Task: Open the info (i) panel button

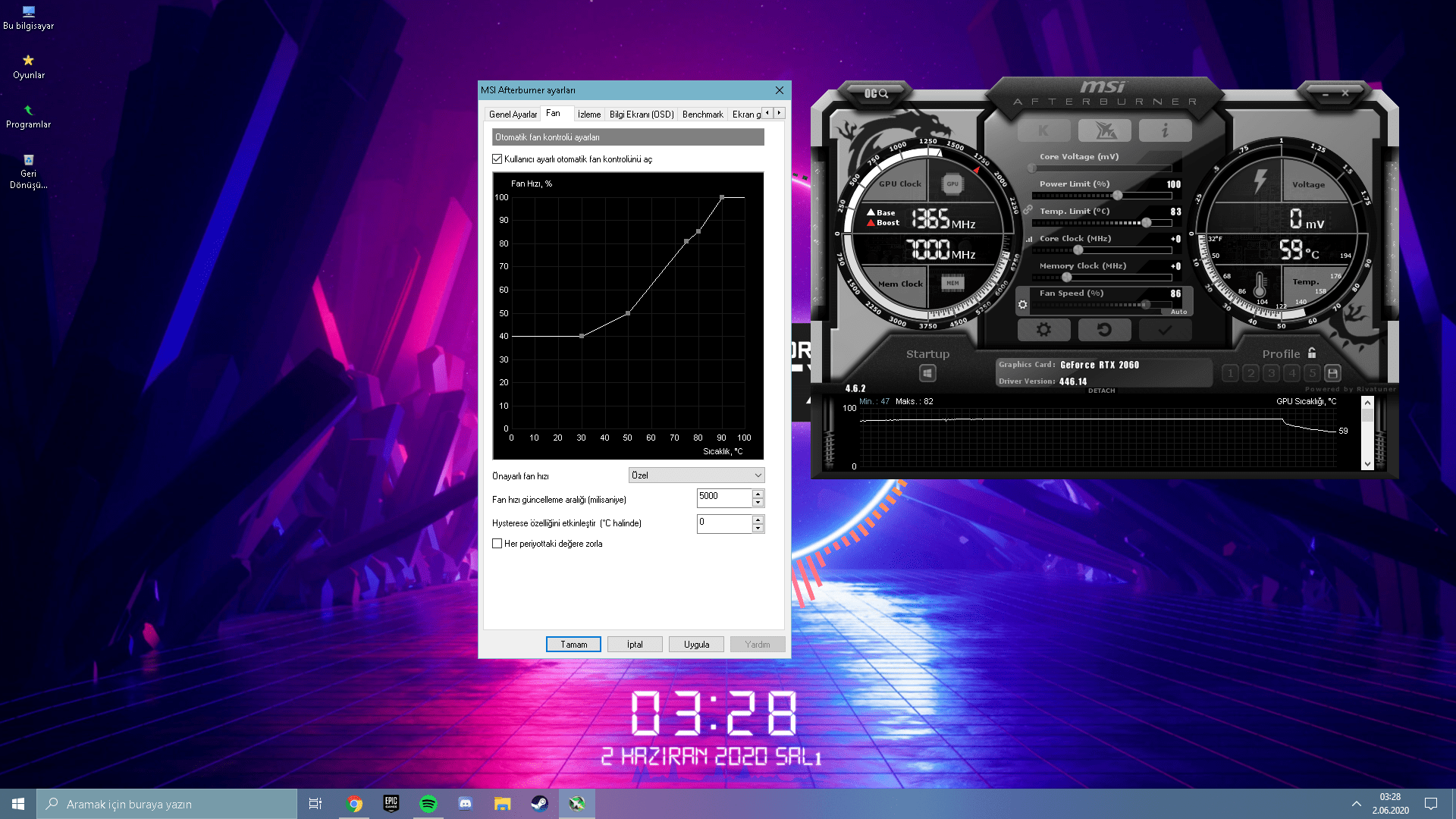Action: pyautogui.click(x=1165, y=130)
